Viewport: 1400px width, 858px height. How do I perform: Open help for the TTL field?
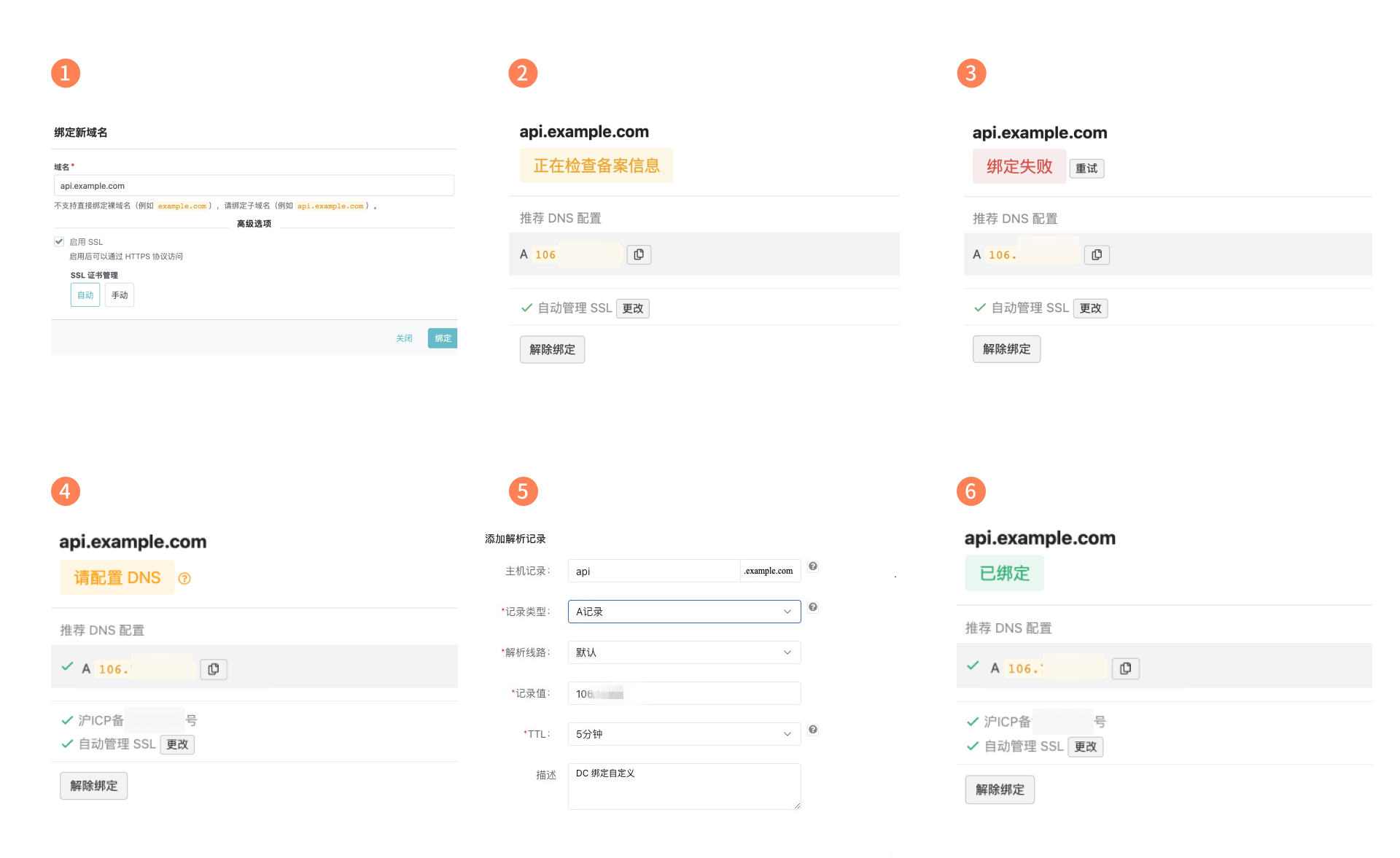(812, 729)
